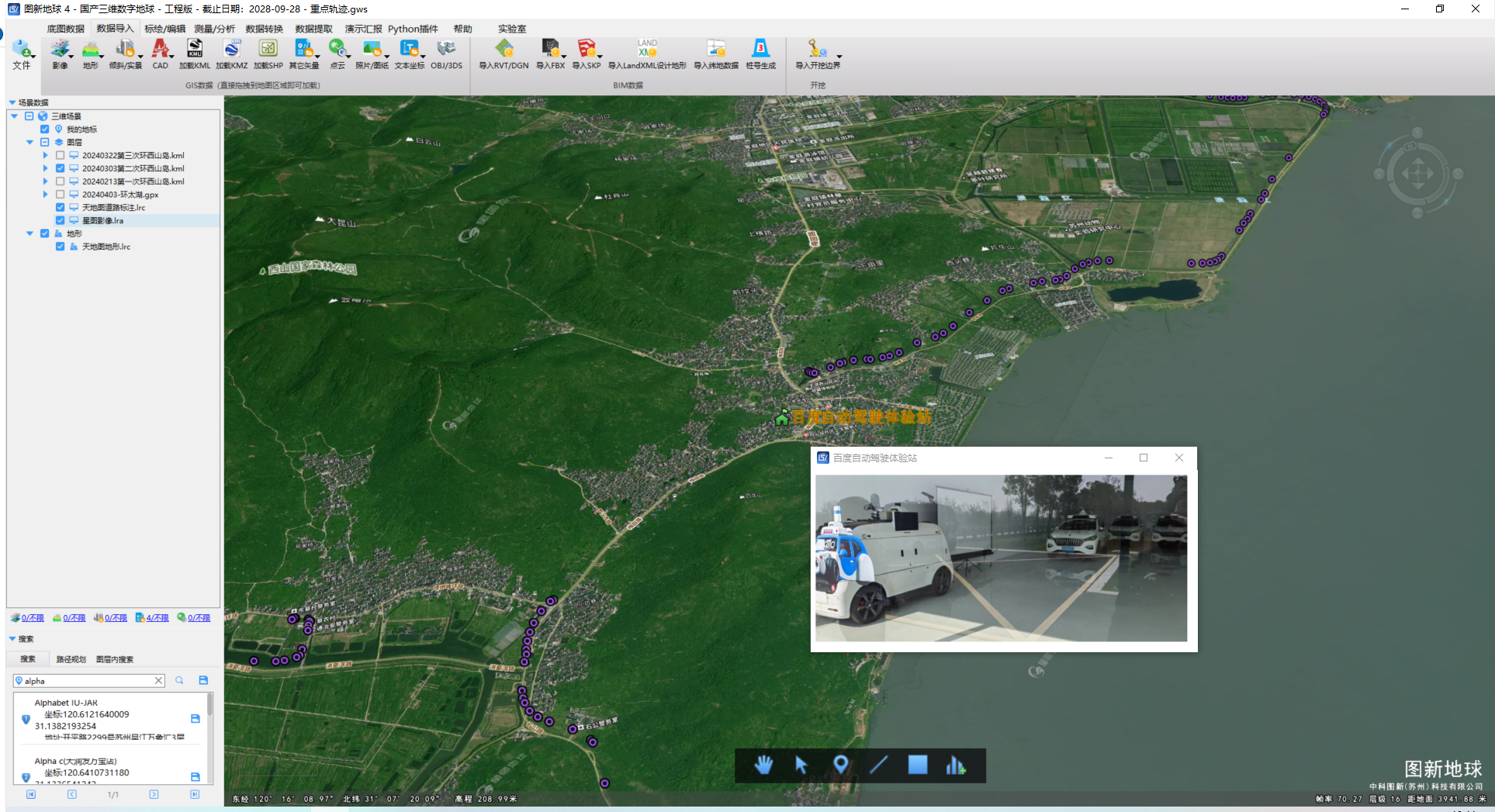The width and height of the screenshot is (1495, 812).
Task: Check the 20240213第一次环西山岛.kml layer
Action: (x=60, y=181)
